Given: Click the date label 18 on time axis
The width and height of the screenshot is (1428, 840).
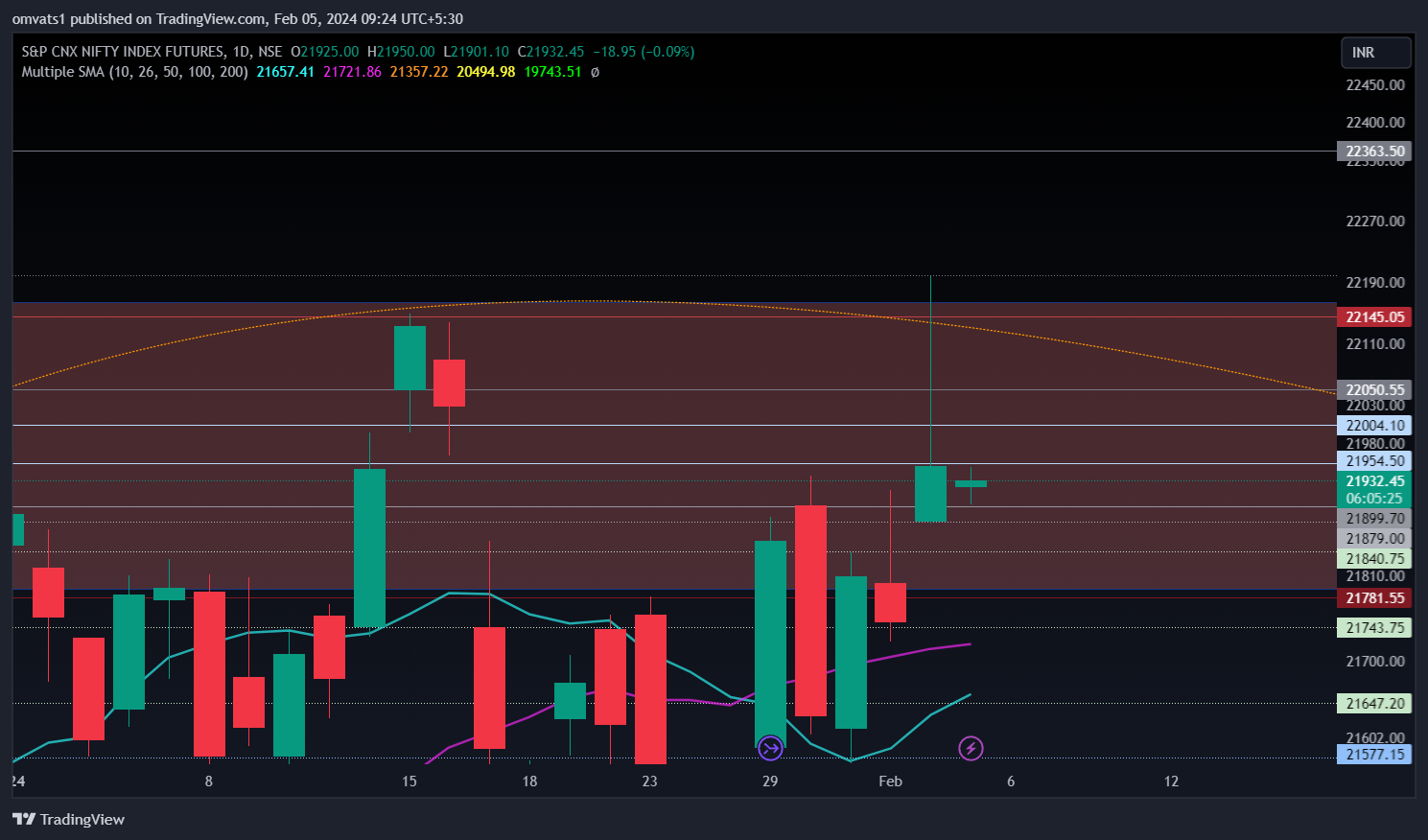Looking at the screenshot, I should (529, 782).
